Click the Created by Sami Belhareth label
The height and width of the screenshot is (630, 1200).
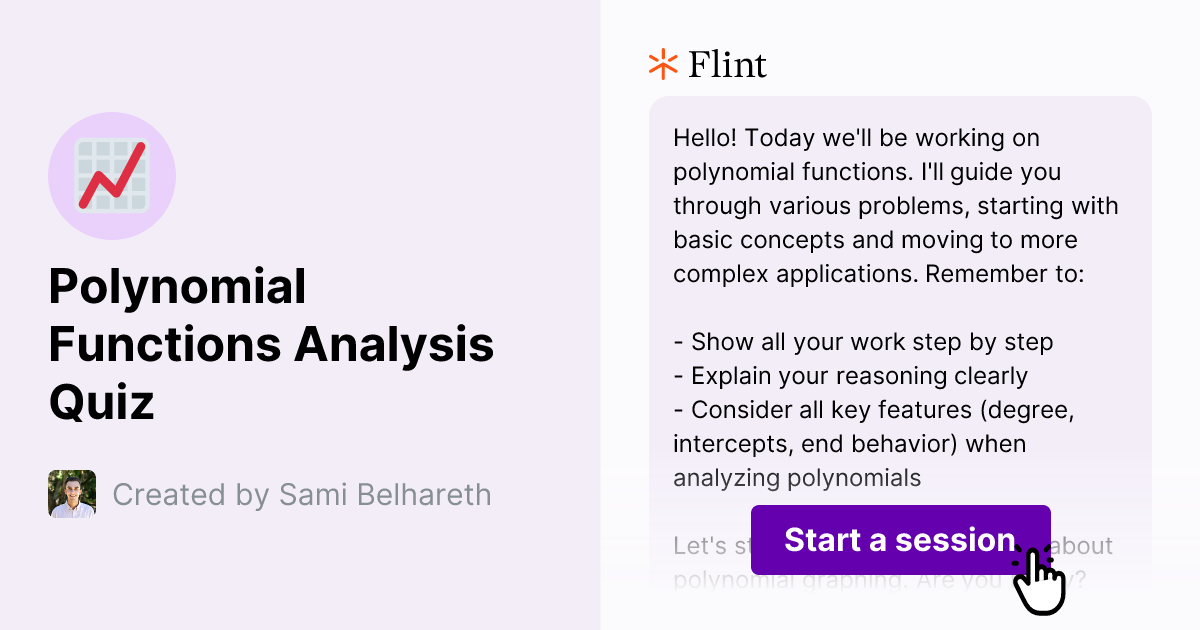point(301,494)
